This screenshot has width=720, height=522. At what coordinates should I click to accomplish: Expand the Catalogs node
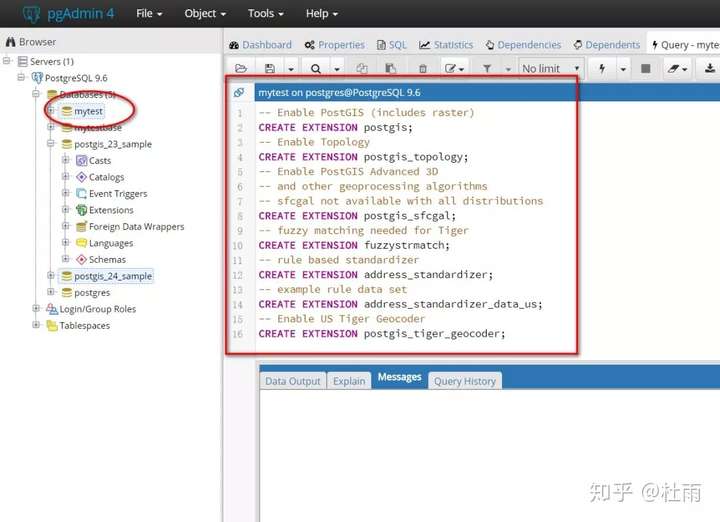[66, 176]
